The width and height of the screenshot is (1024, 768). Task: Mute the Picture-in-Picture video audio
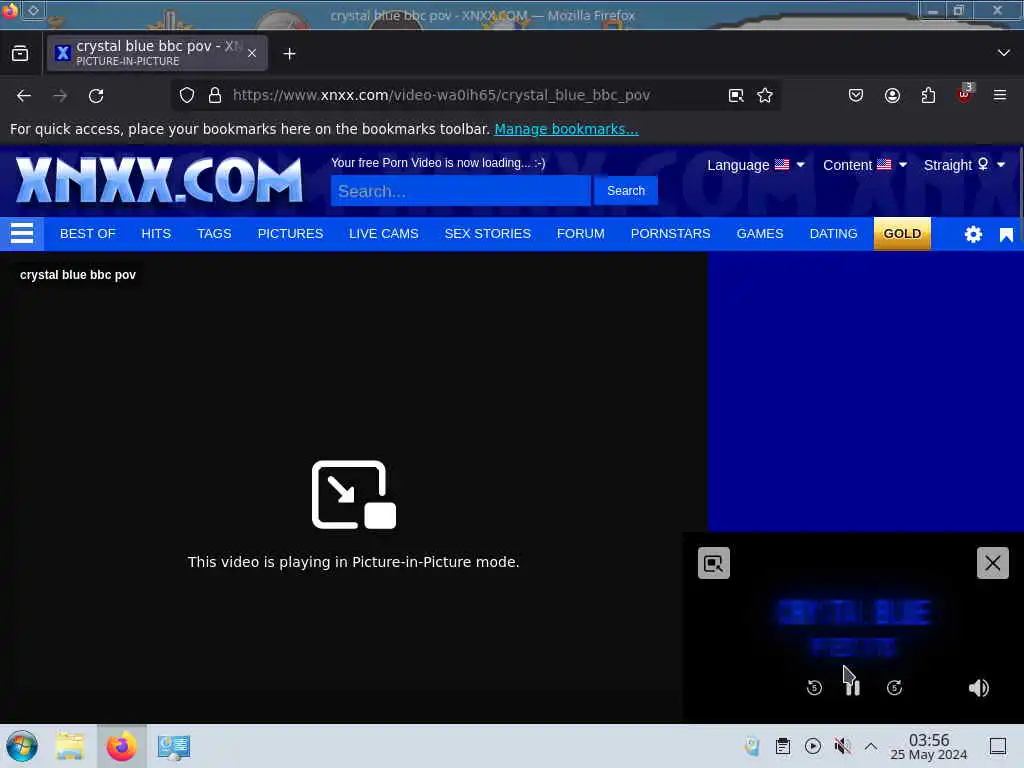click(x=978, y=688)
